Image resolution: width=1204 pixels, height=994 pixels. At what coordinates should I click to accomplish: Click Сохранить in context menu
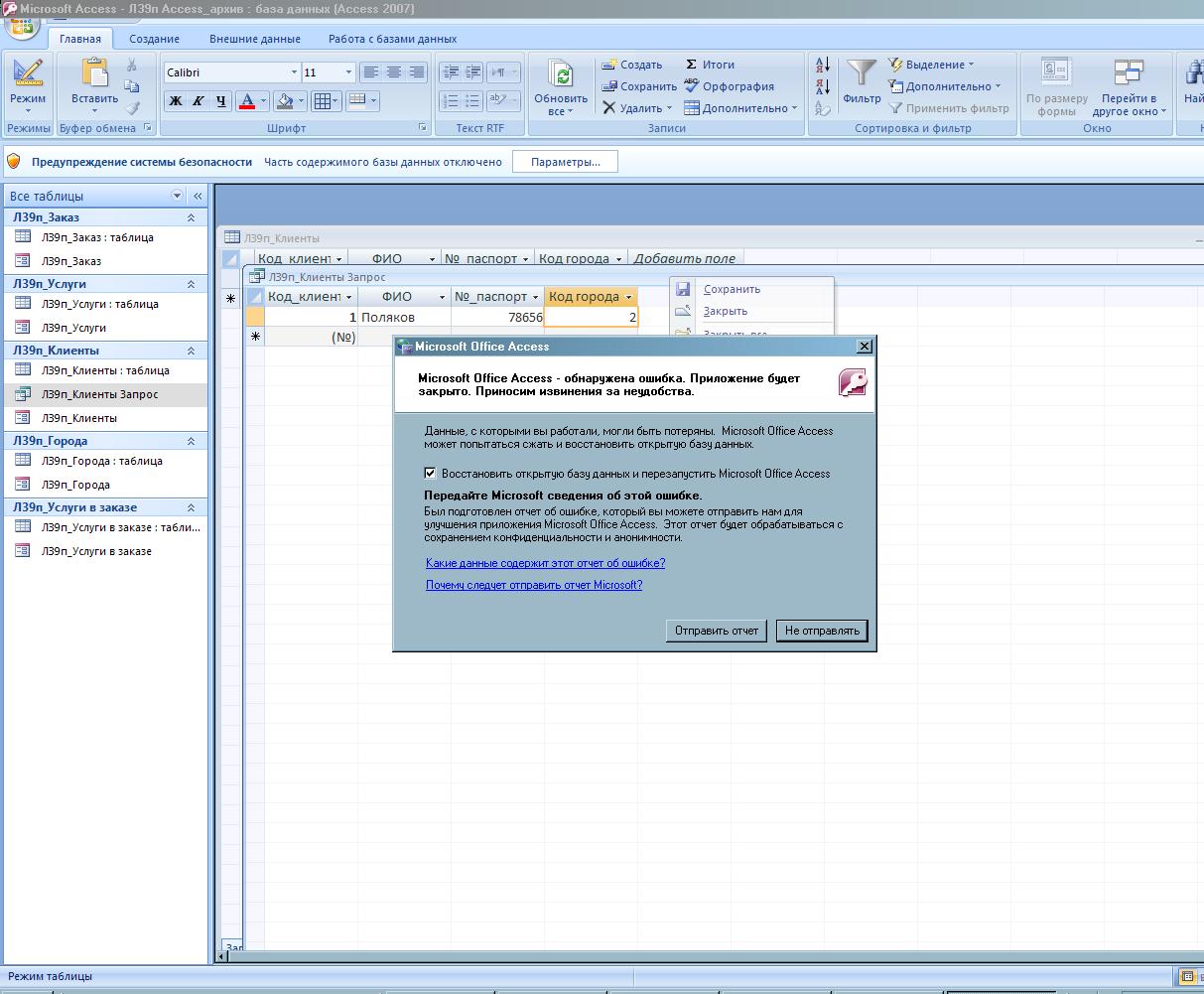click(x=732, y=289)
